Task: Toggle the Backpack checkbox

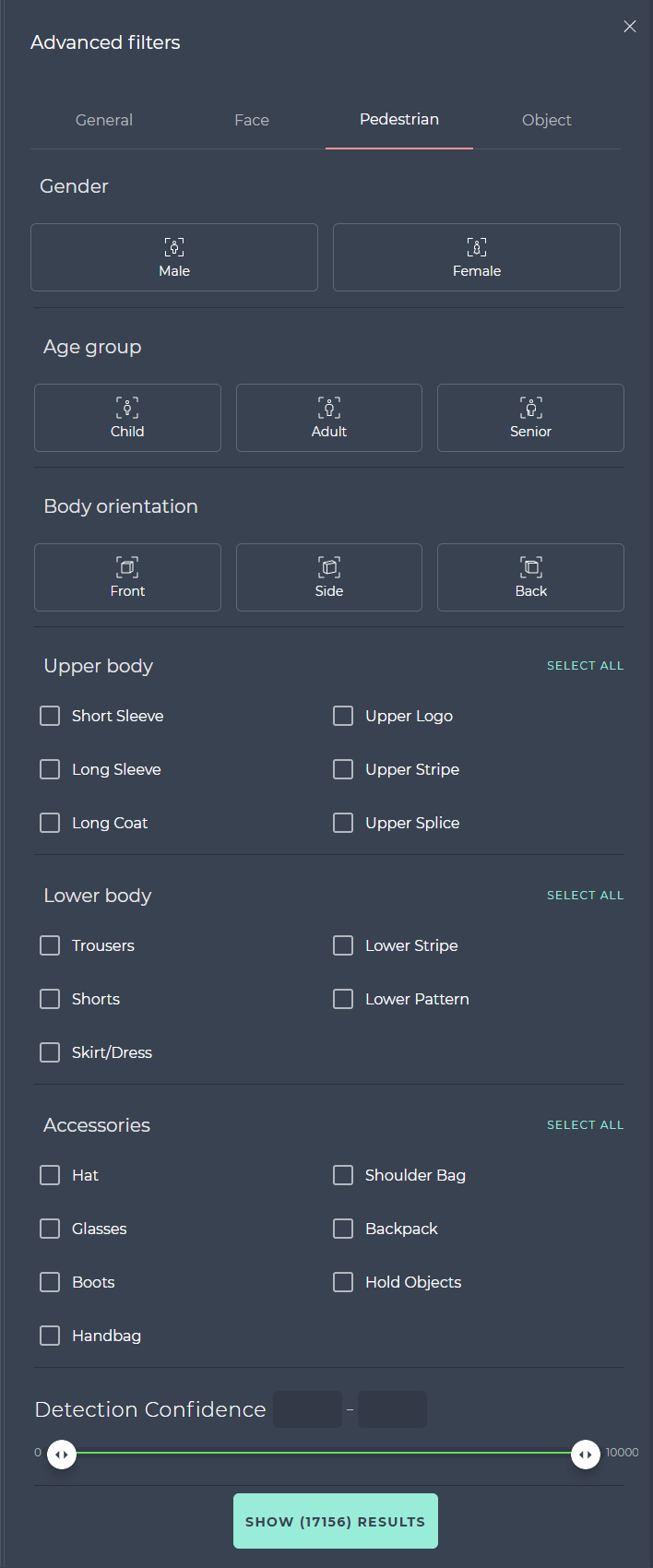Action: click(343, 1229)
